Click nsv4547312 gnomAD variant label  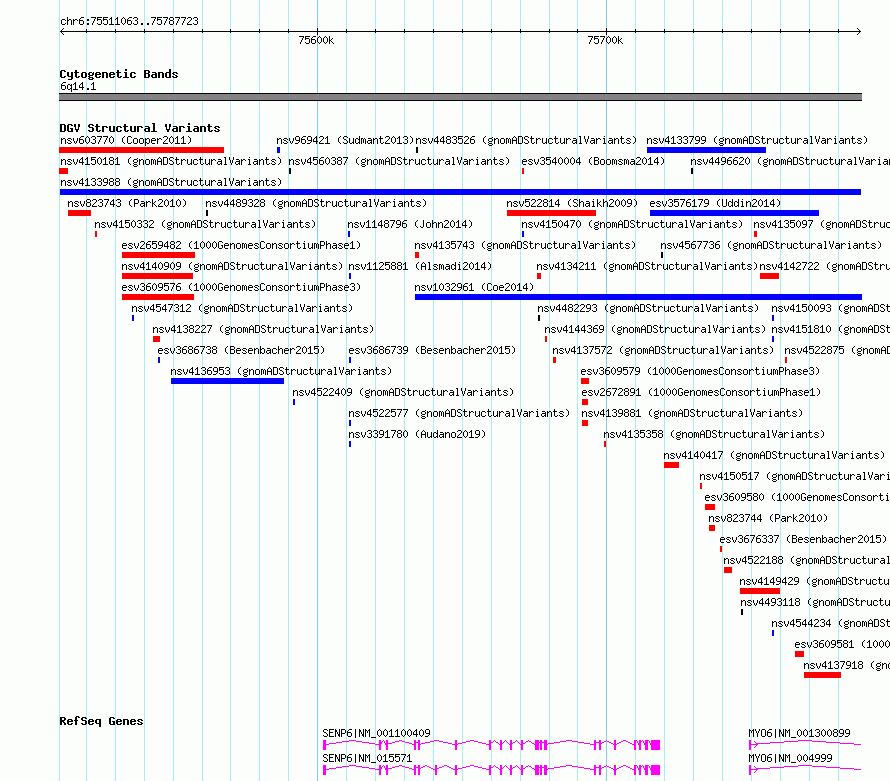tap(242, 308)
